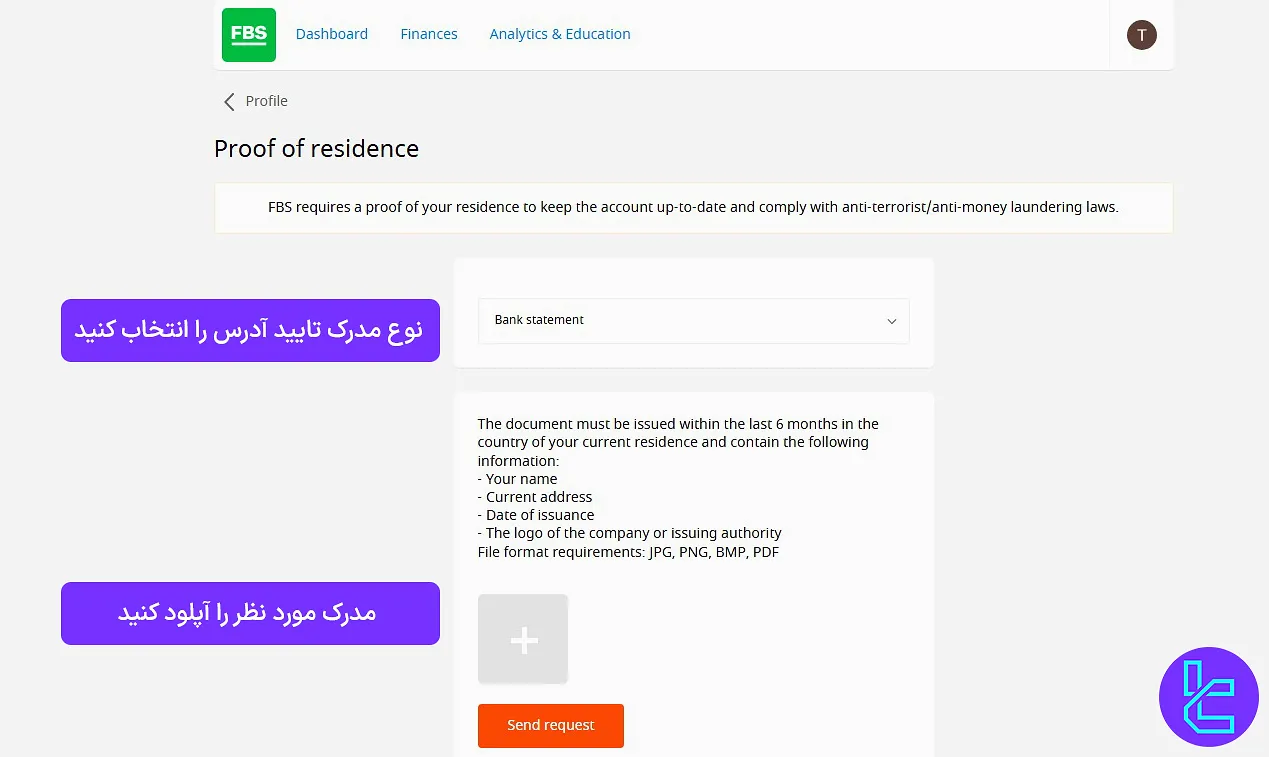Click the document requirements text panel
1269x757 pixels.
(678, 487)
